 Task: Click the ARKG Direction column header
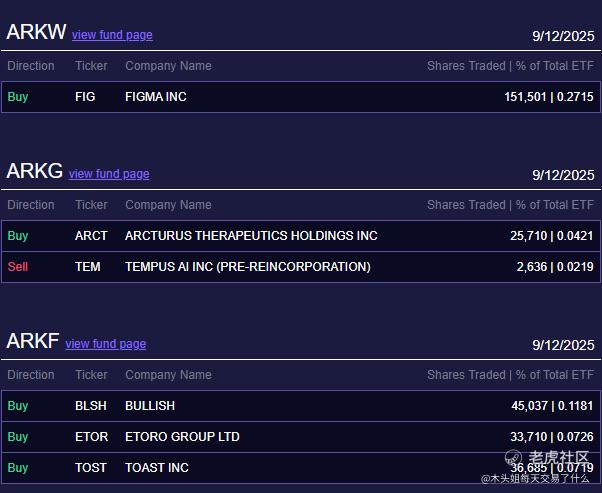[31, 205]
